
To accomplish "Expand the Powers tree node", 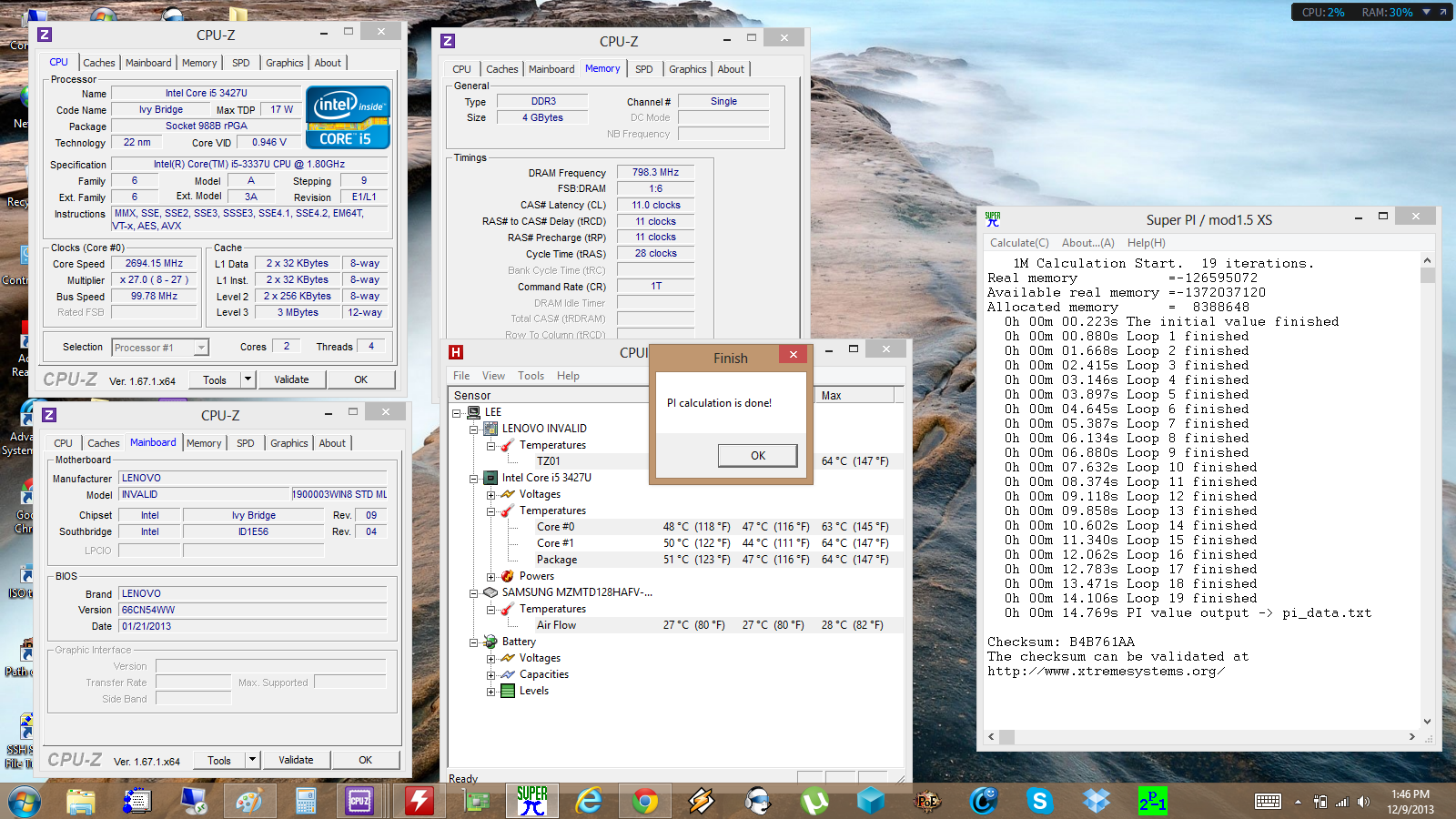I will tap(490, 577).
